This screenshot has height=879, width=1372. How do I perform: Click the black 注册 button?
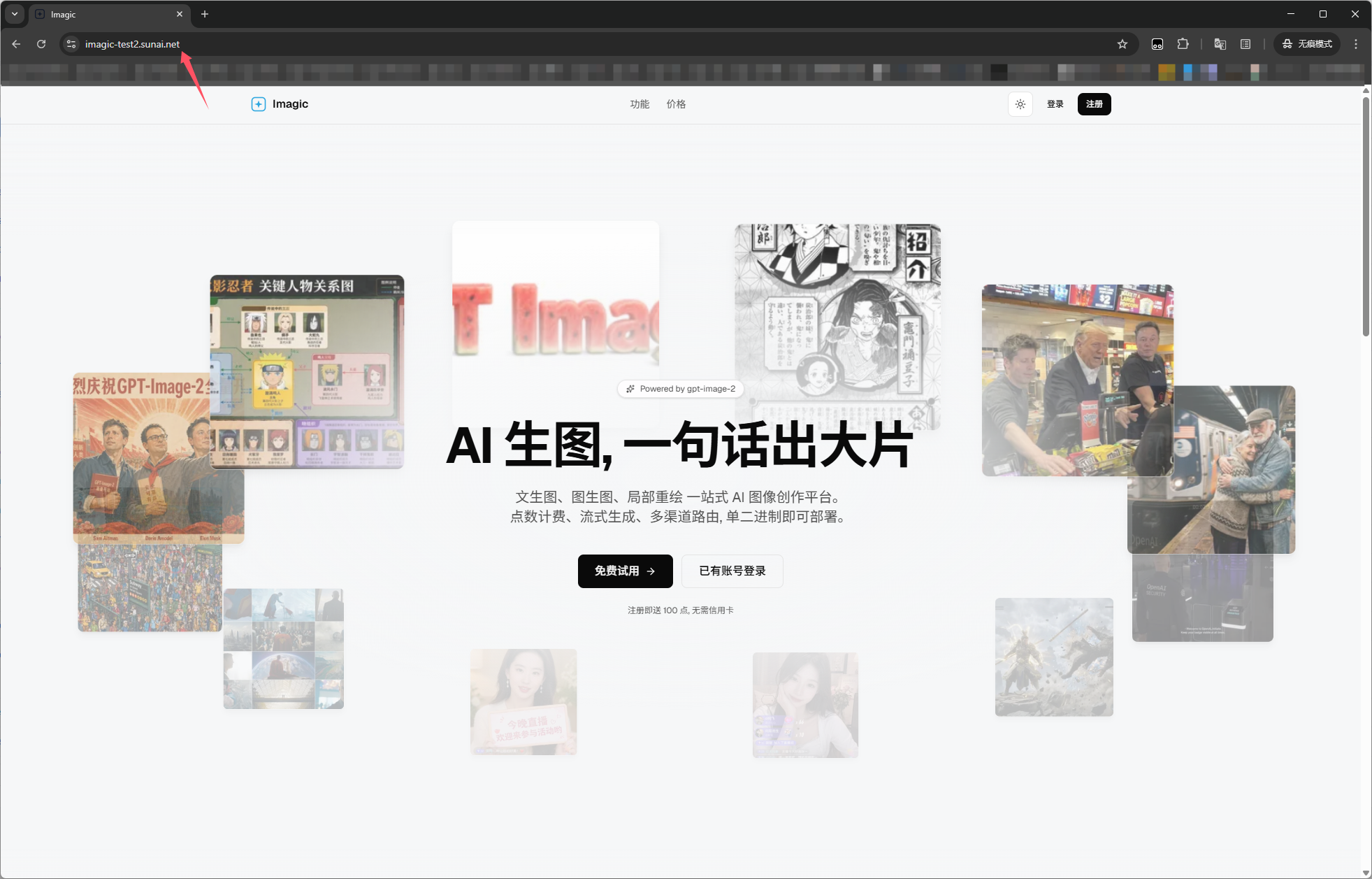pos(1095,104)
